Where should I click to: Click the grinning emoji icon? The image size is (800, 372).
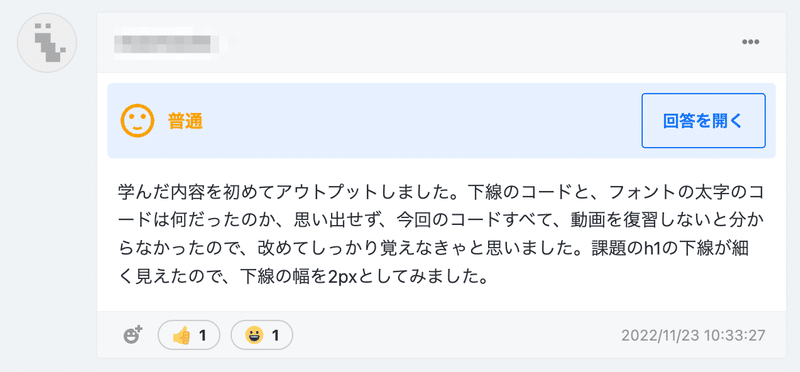pos(254,336)
